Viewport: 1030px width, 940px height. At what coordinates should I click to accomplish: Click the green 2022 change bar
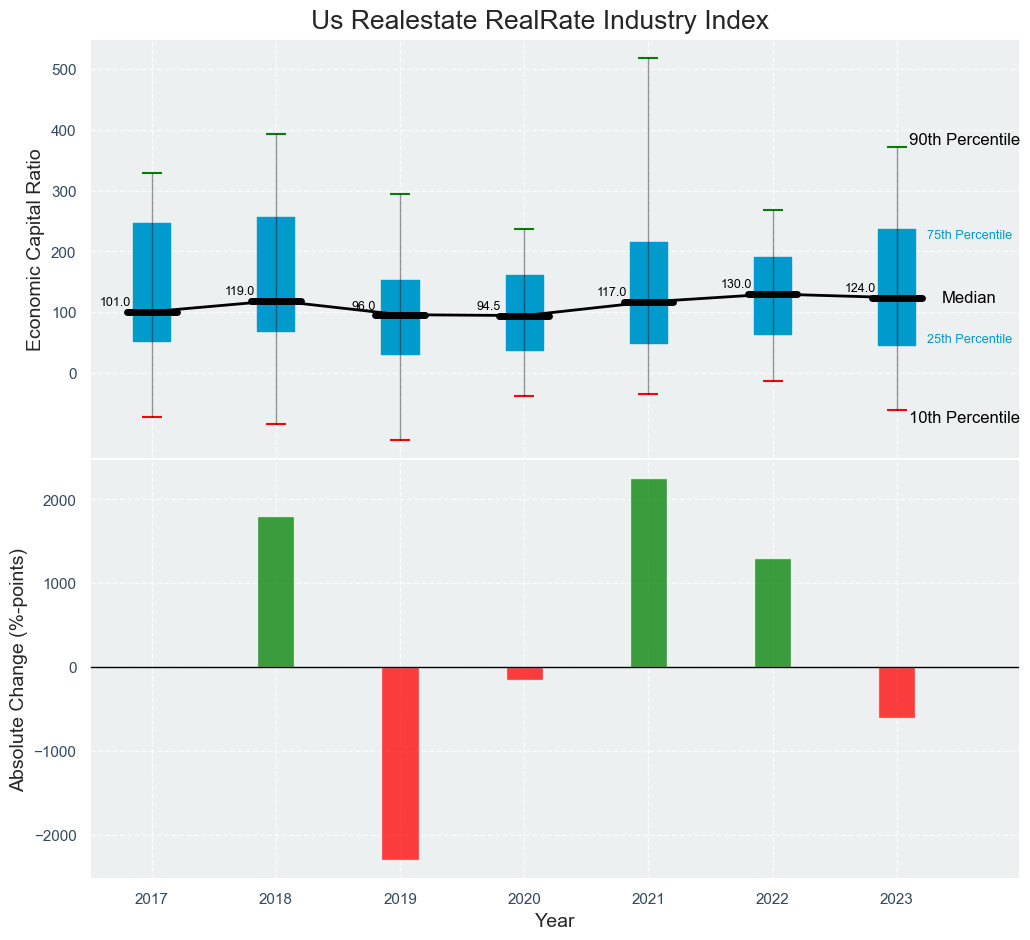(x=772, y=613)
